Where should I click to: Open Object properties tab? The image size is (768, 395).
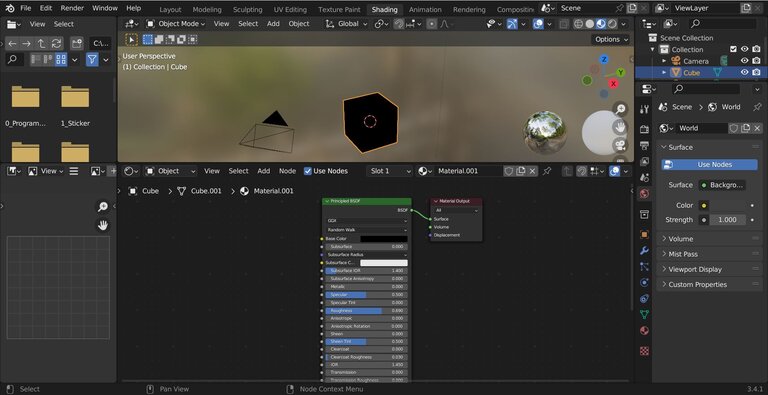pyautogui.click(x=645, y=234)
